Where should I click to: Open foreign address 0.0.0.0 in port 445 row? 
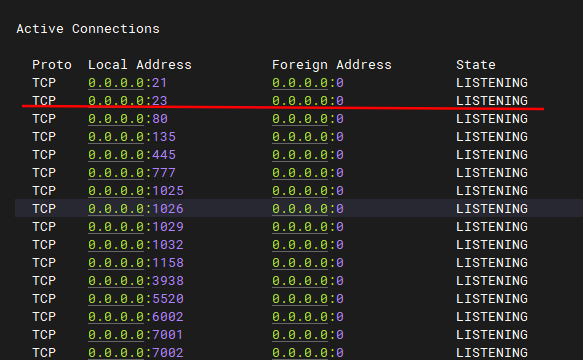tap(300, 155)
